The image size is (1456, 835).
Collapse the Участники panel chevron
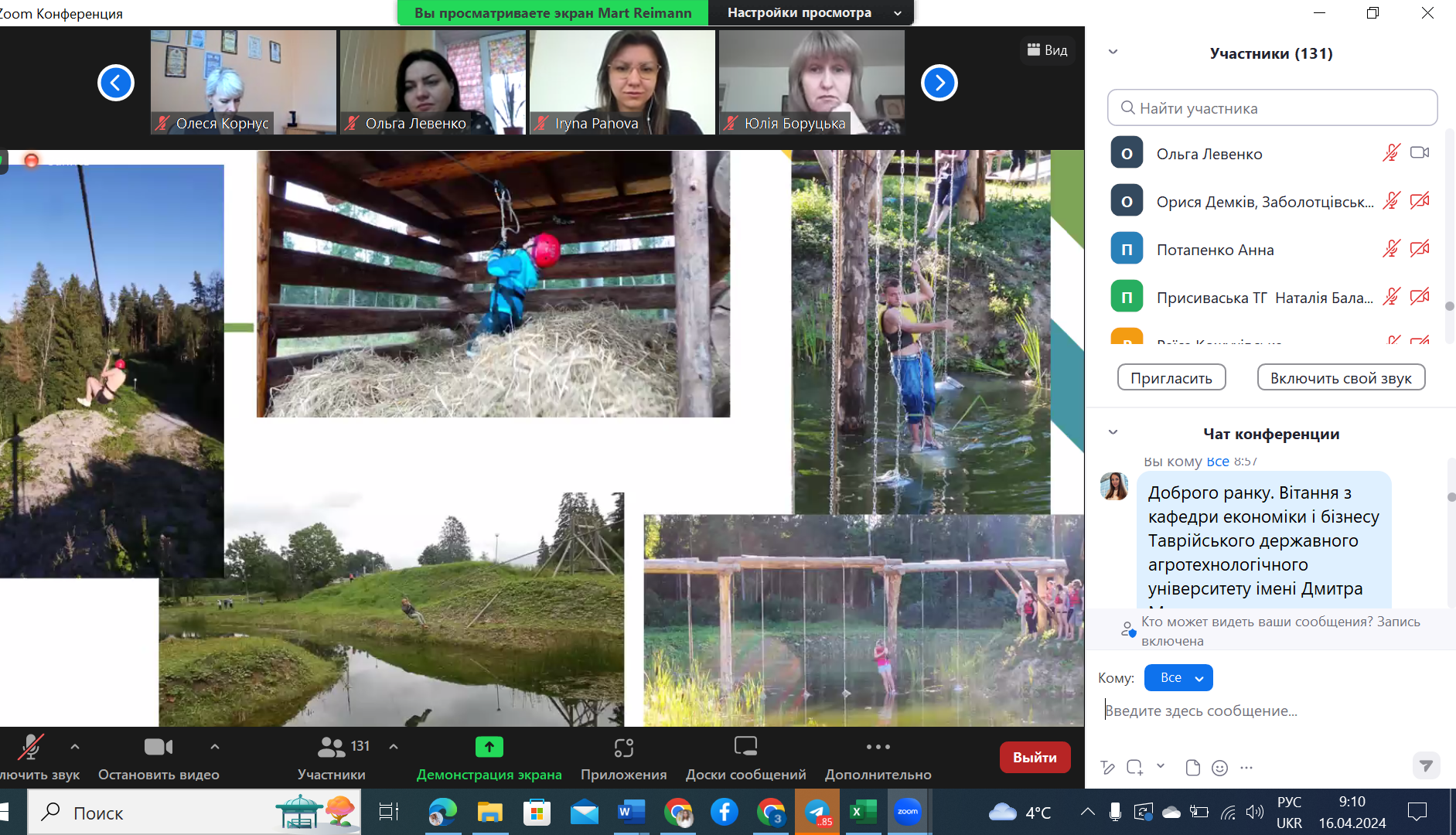1113,53
